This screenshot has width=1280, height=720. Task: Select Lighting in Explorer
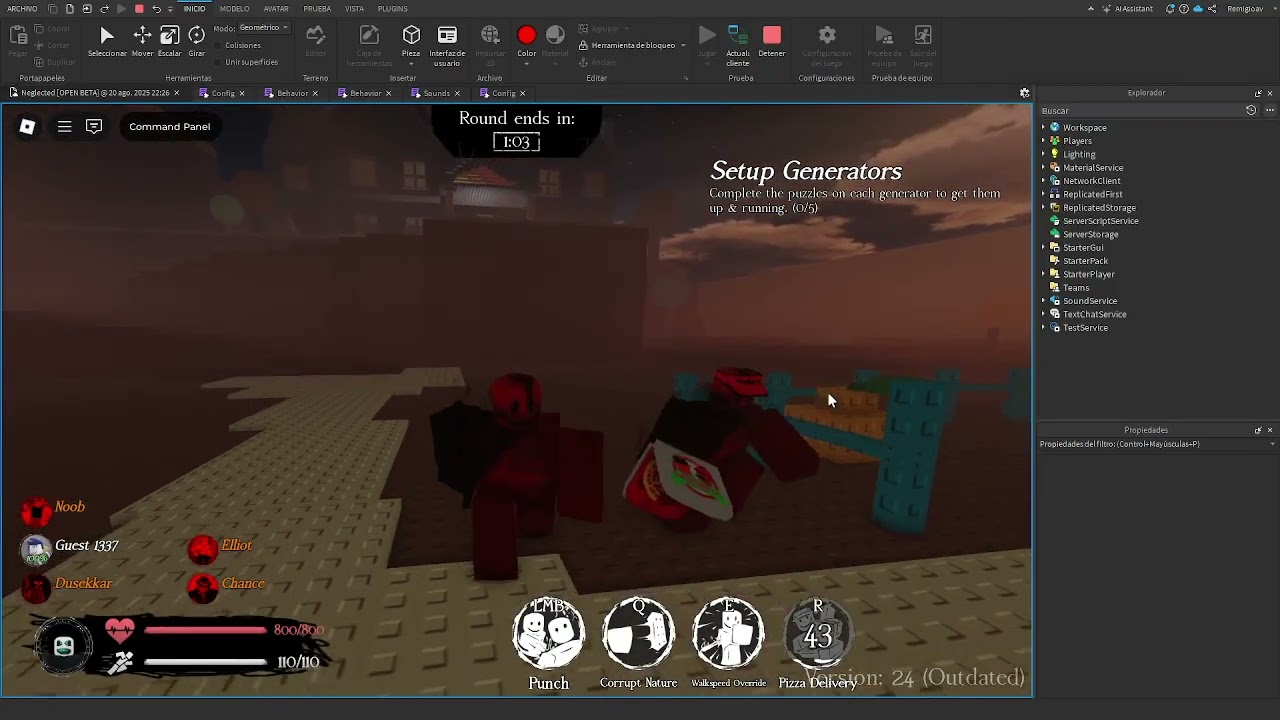[1079, 154]
